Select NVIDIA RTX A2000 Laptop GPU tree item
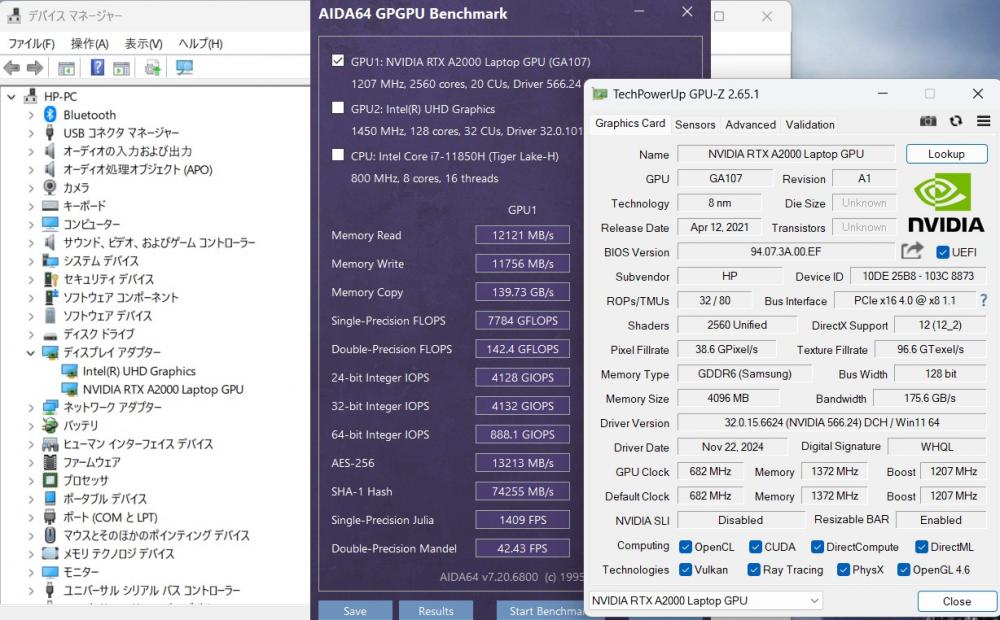 [163, 389]
